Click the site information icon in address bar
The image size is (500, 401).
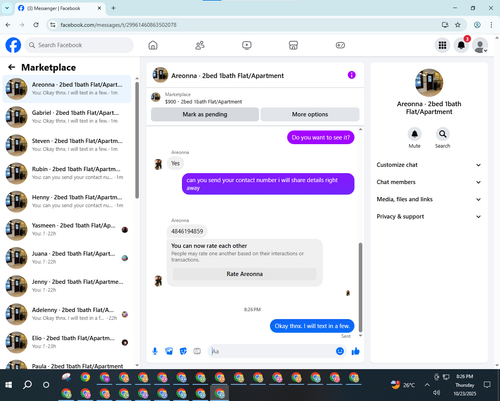click(x=53, y=25)
